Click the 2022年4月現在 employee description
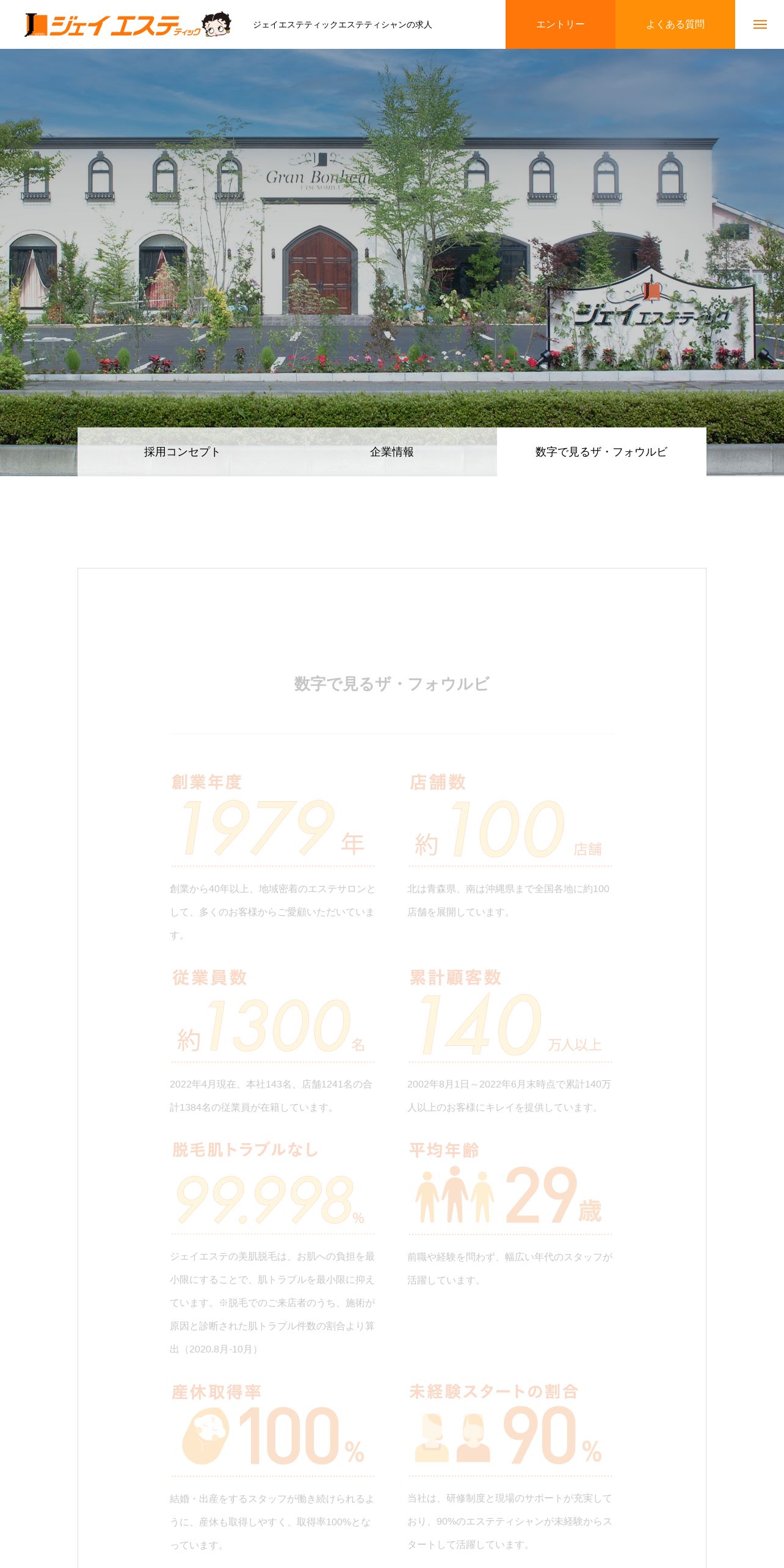The height and width of the screenshot is (1568, 784). 271,1096
